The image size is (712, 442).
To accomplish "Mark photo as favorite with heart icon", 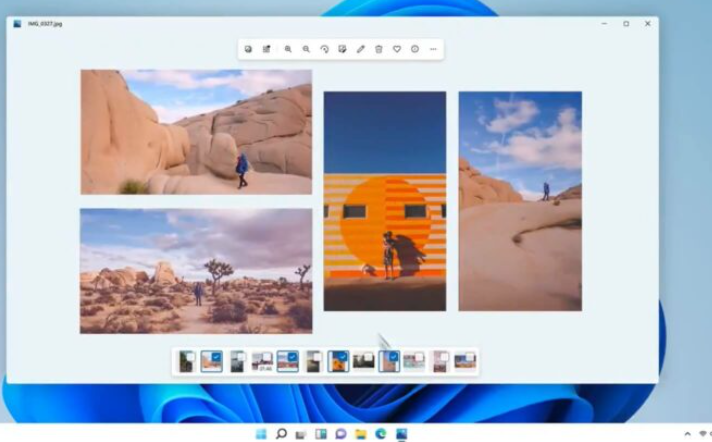I will [397, 49].
